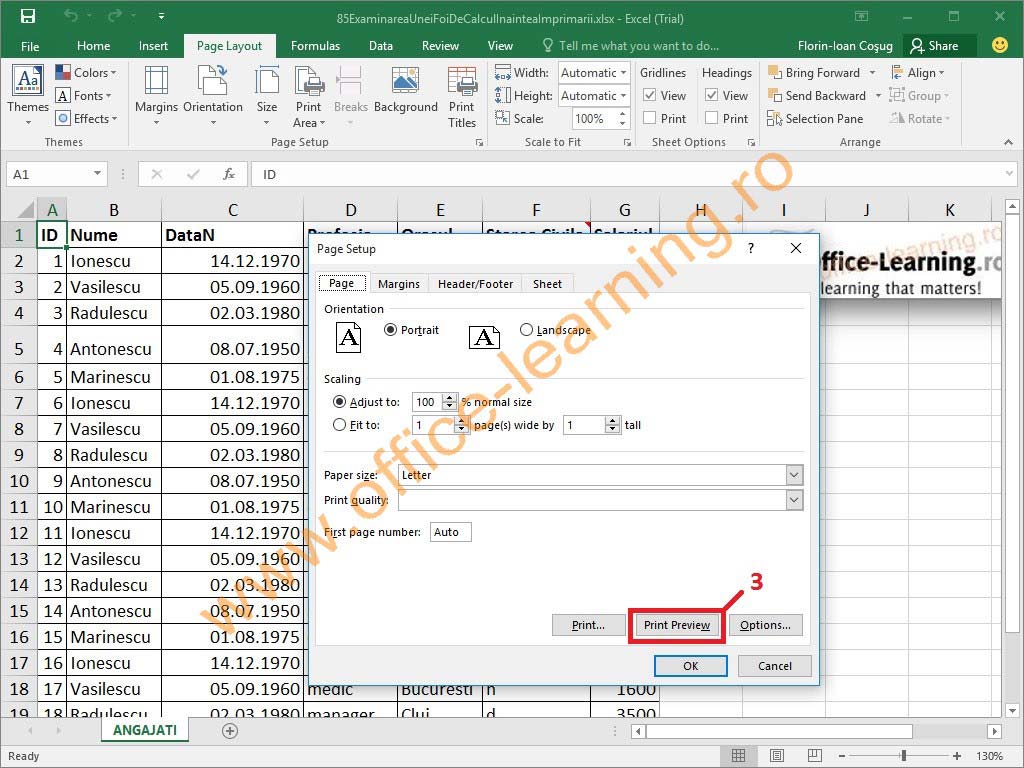
Task: Increase the Adjust to percentage spinner
Action: [449, 398]
